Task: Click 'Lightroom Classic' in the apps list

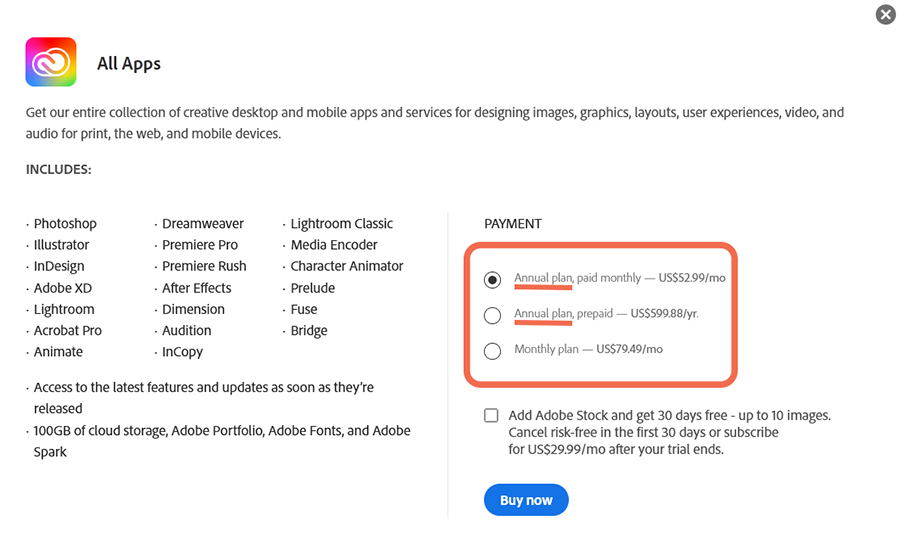Action: pyautogui.click(x=342, y=223)
